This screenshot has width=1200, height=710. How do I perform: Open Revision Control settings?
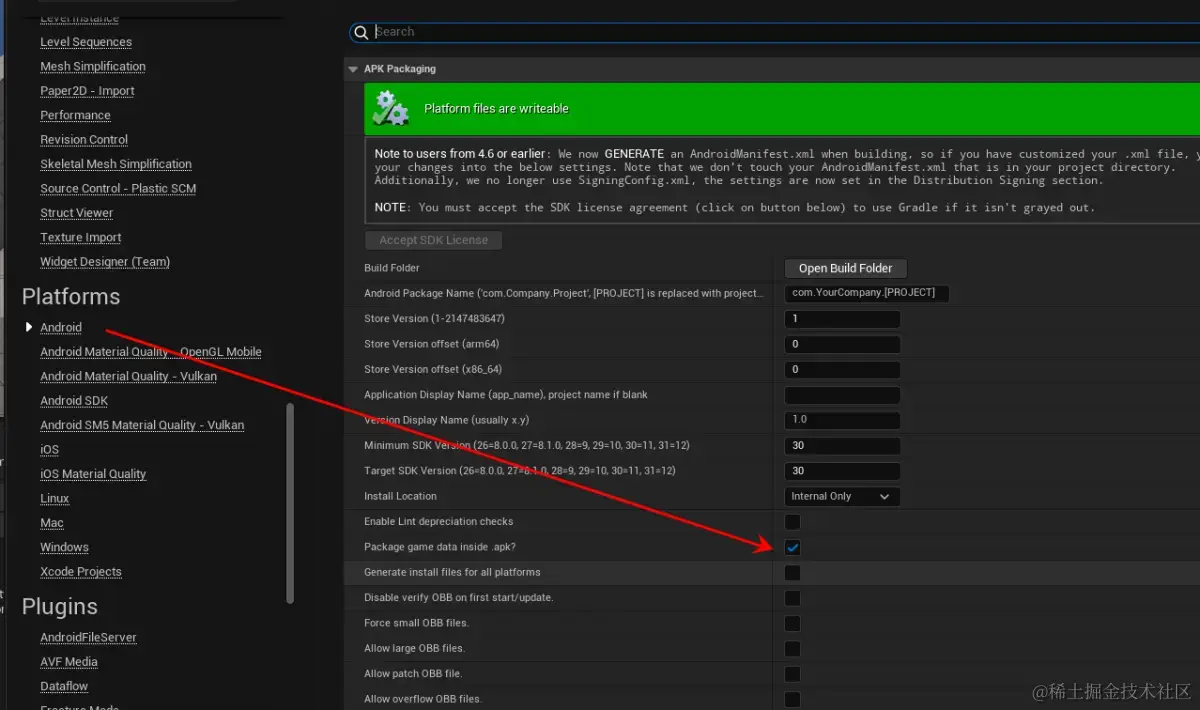pyautogui.click(x=84, y=140)
